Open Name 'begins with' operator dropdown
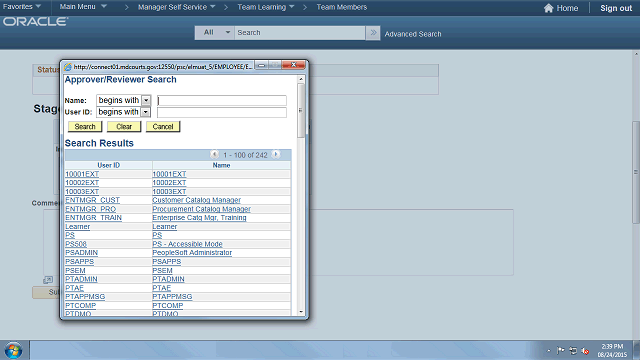This screenshot has height=360, width=640. pos(146,100)
